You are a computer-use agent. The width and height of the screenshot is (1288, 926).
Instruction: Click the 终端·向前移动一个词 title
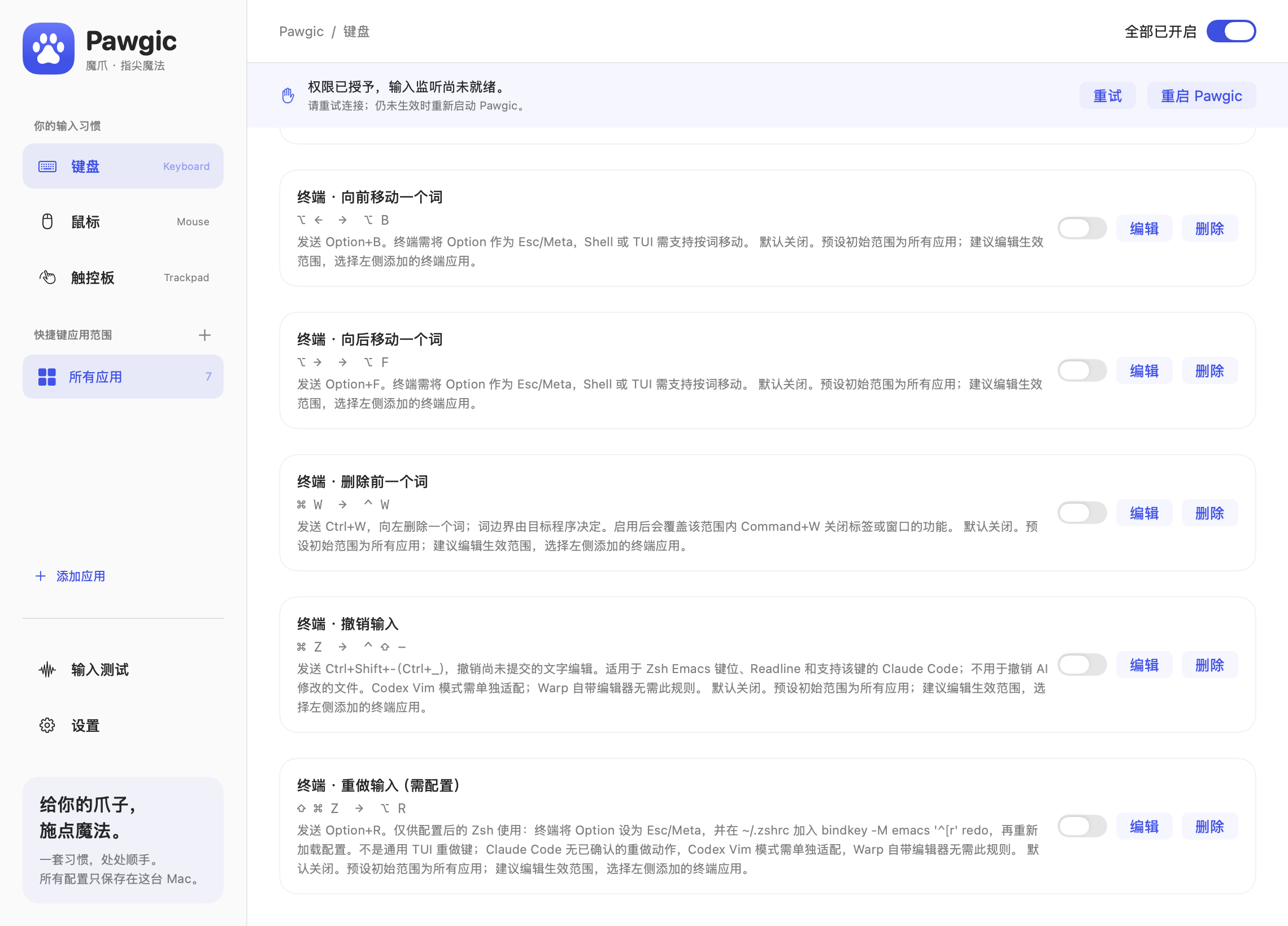point(369,197)
